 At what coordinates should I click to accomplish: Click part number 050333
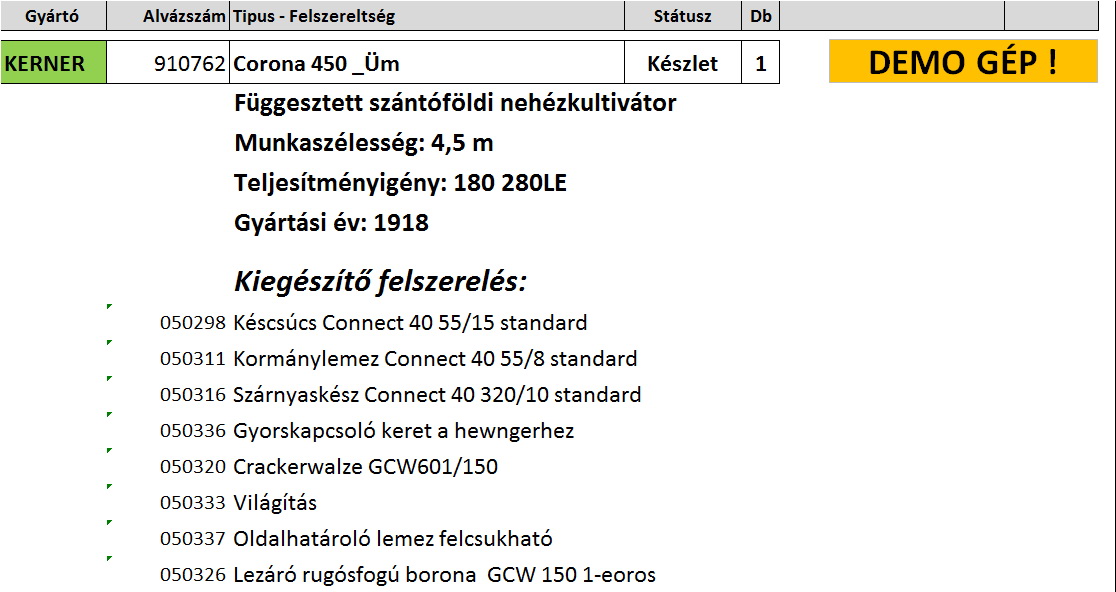pos(193,504)
